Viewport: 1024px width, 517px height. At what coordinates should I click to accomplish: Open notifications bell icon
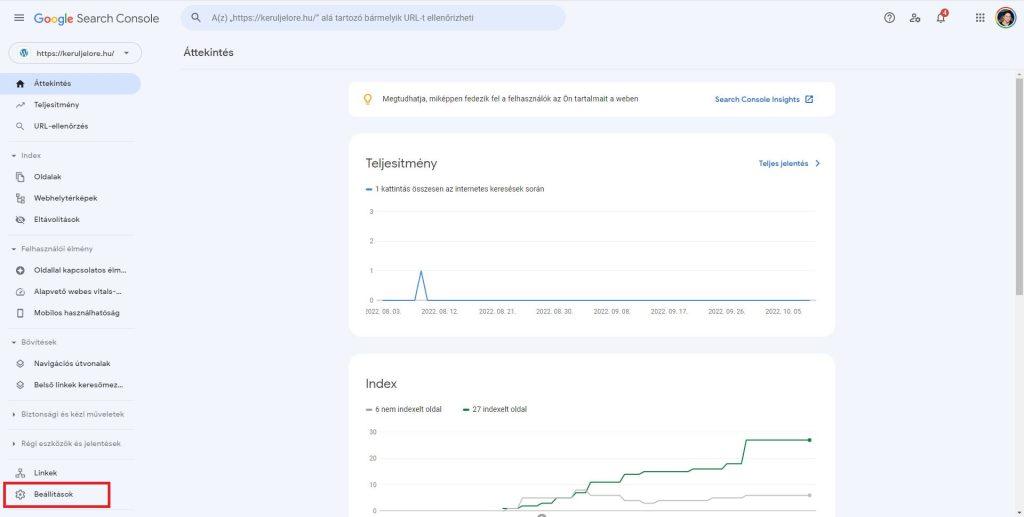941,18
